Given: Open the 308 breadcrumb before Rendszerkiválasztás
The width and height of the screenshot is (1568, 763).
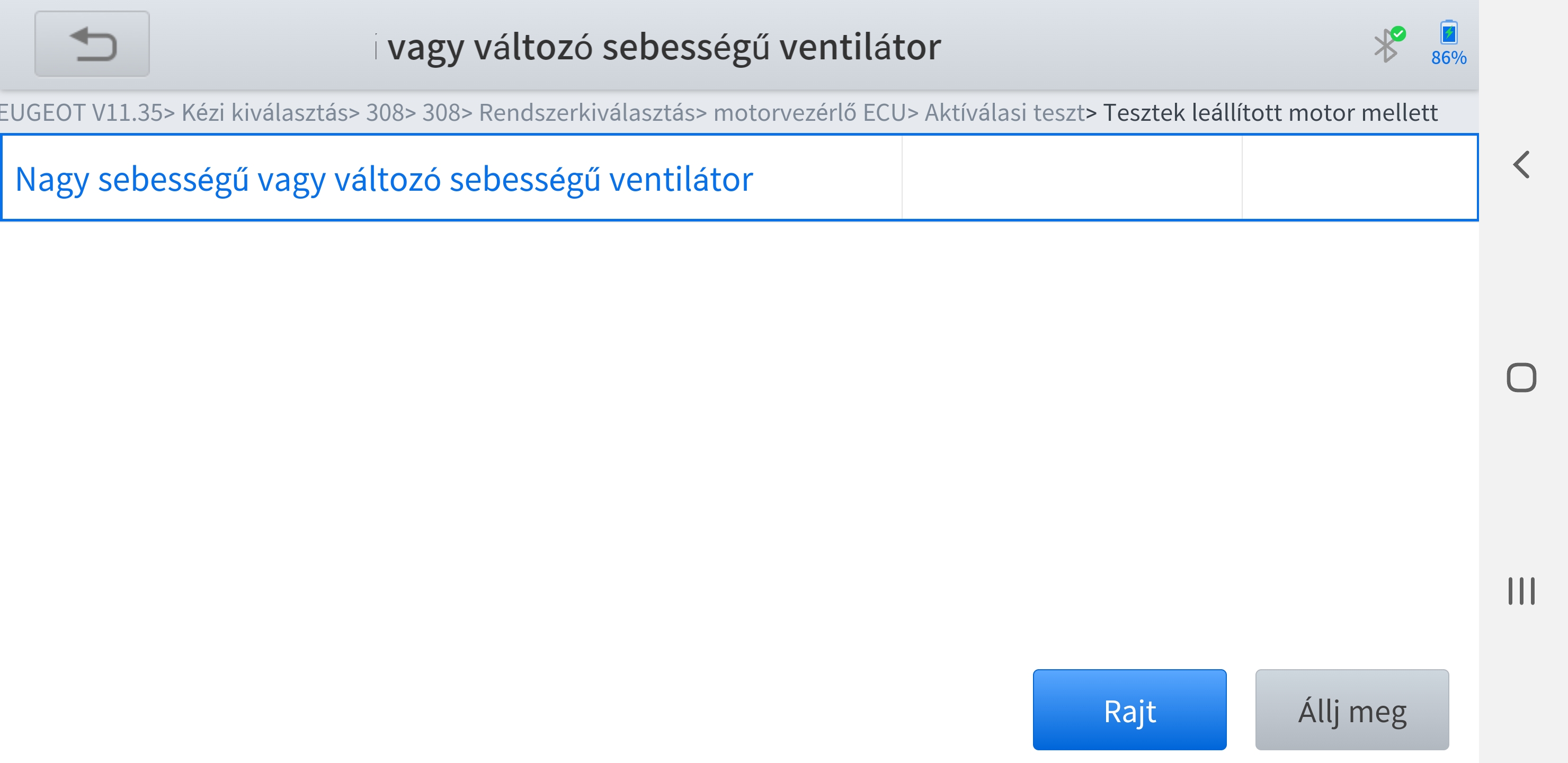Looking at the screenshot, I should pyautogui.click(x=442, y=113).
